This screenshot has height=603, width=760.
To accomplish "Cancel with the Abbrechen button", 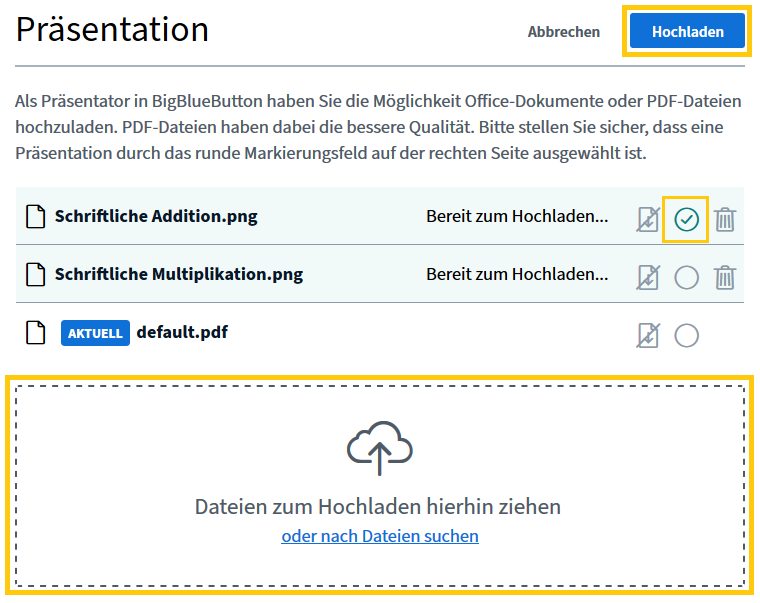I will point(564,32).
